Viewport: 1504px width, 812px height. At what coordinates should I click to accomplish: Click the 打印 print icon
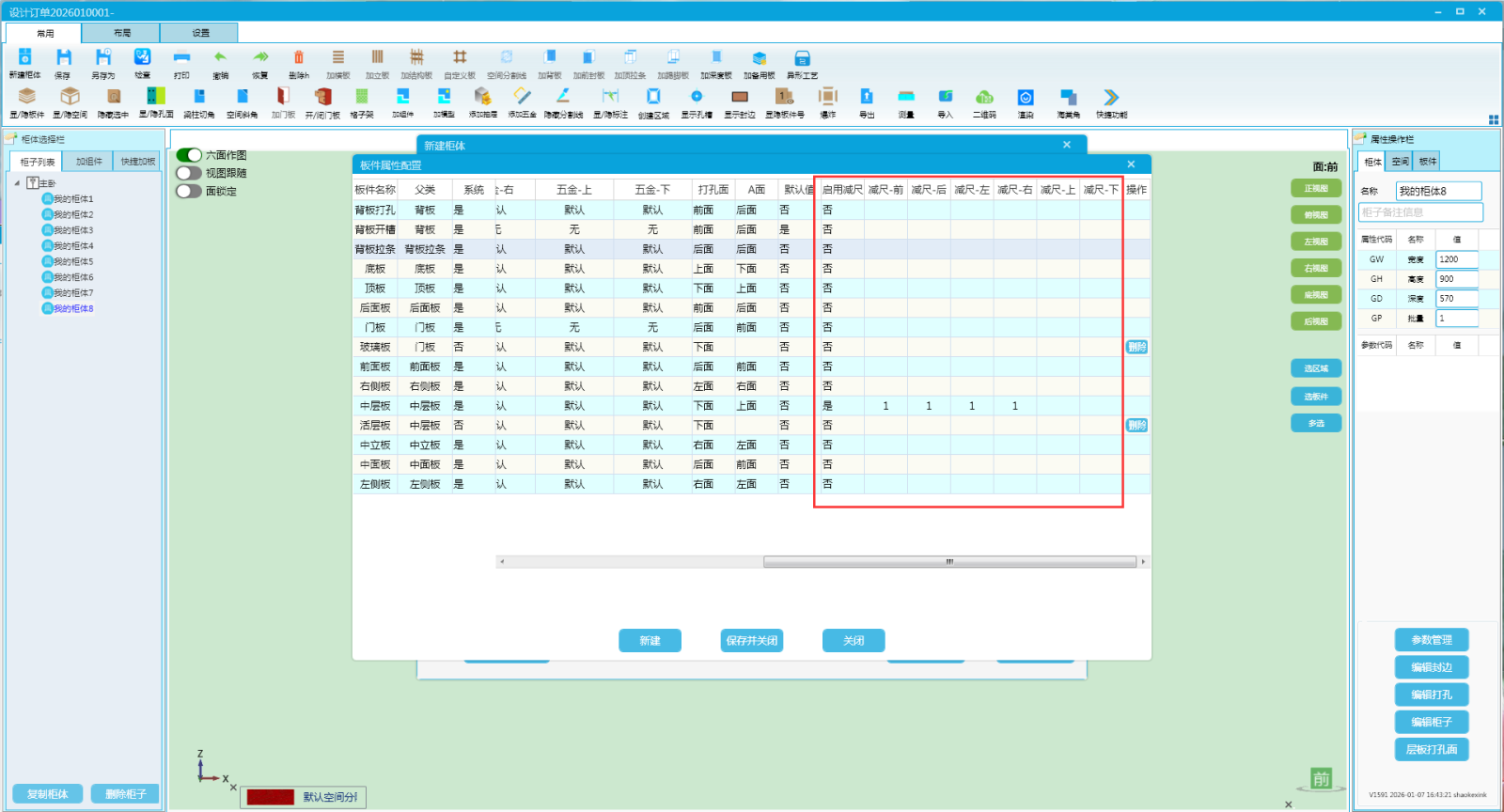[x=181, y=62]
